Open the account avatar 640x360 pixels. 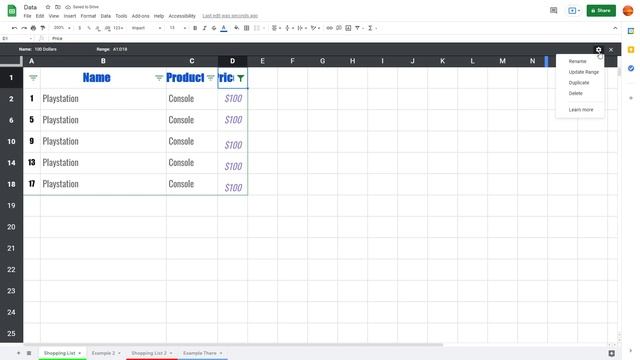pyautogui.click(x=628, y=11)
